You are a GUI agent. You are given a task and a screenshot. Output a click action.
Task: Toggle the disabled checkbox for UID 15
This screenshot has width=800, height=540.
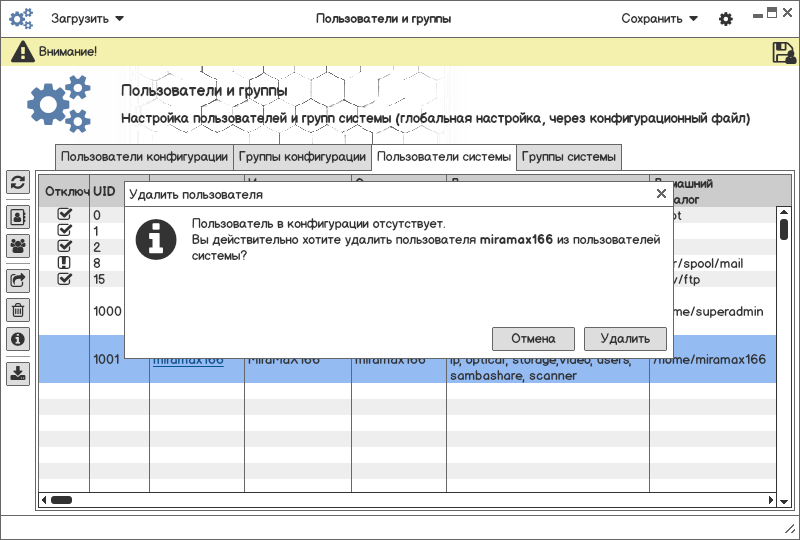(65, 279)
